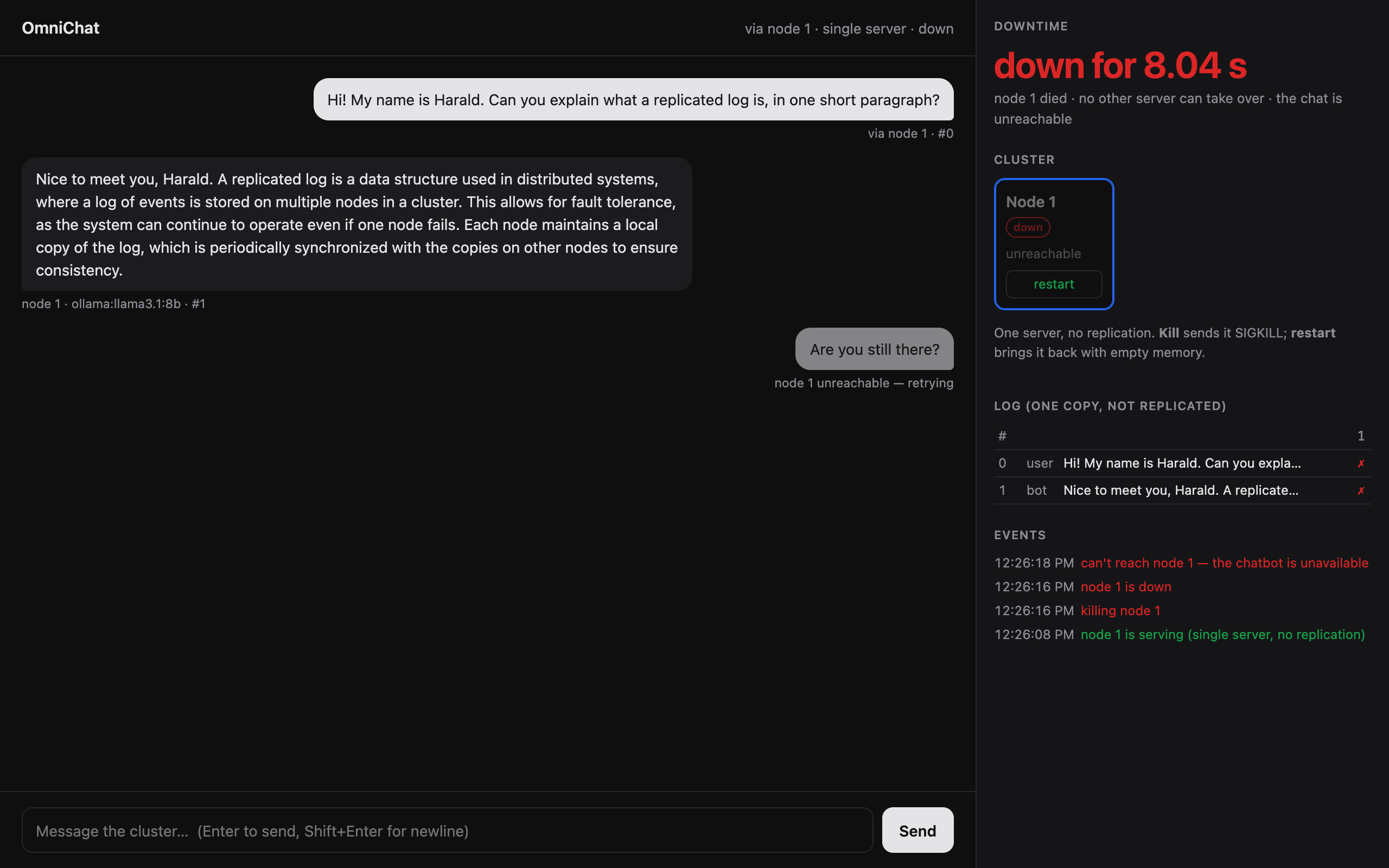This screenshot has height=868, width=1389.
Task: Click the DOWNTIME section heading
Action: (1031, 27)
